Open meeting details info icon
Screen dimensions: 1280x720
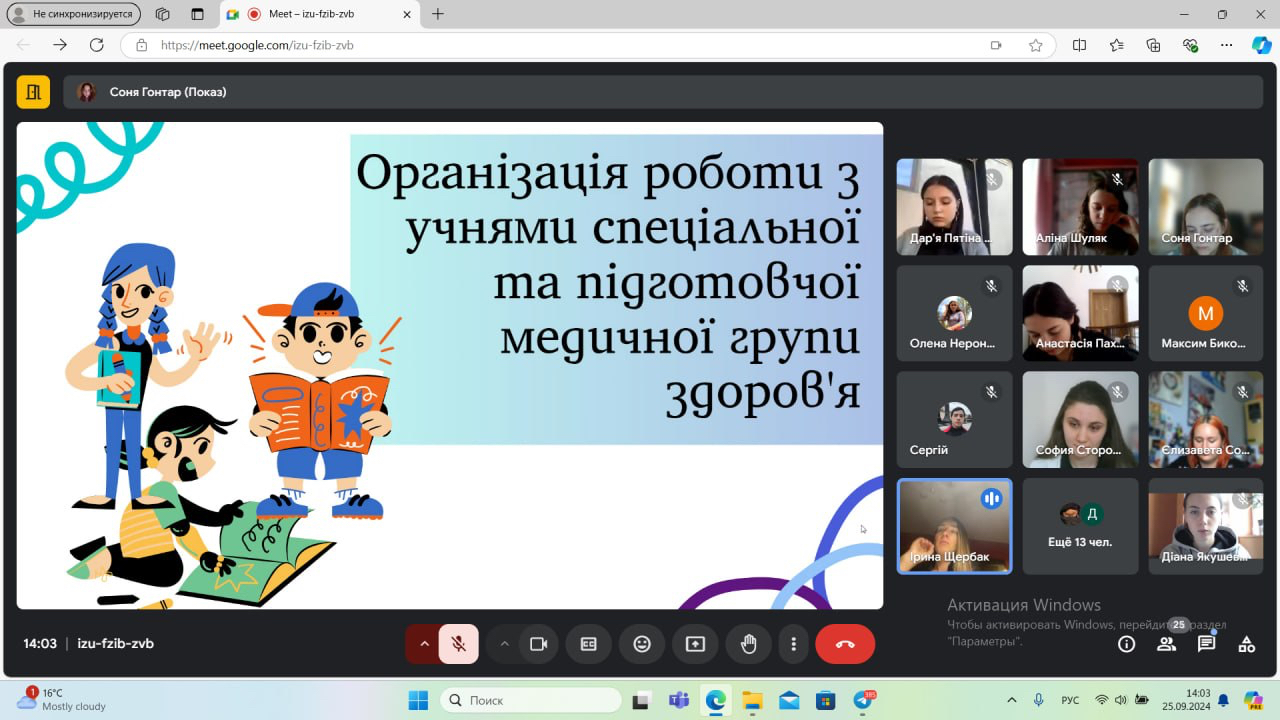pos(1126,644)
